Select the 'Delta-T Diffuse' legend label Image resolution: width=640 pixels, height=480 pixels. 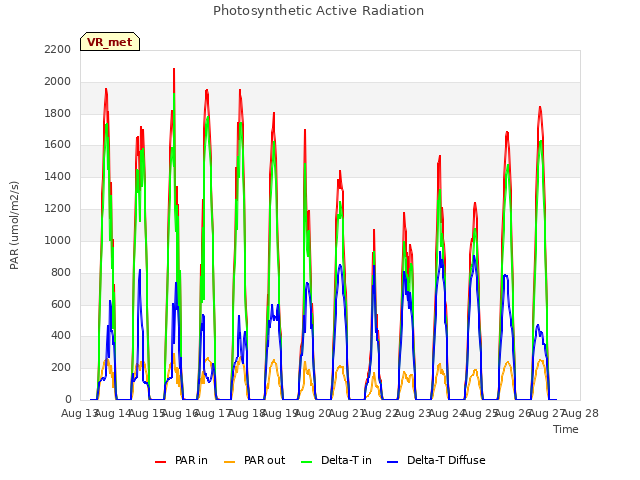(446, 460)
